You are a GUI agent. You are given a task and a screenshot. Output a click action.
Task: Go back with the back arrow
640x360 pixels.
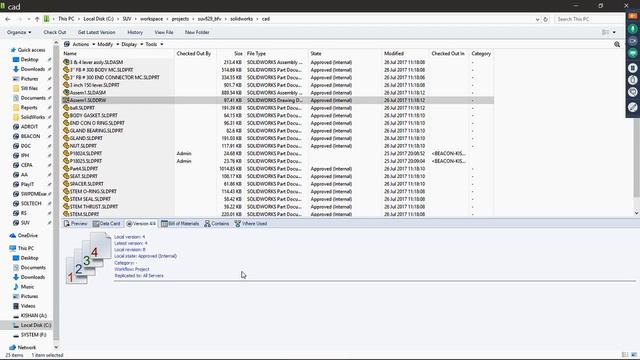pyautogui.click(x=8, y=19)
